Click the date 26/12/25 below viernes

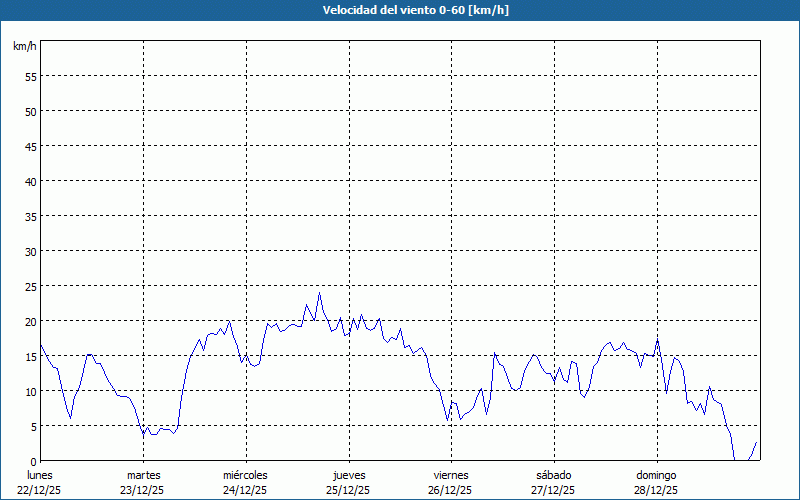pyautogui.click(x=451, y=490)
